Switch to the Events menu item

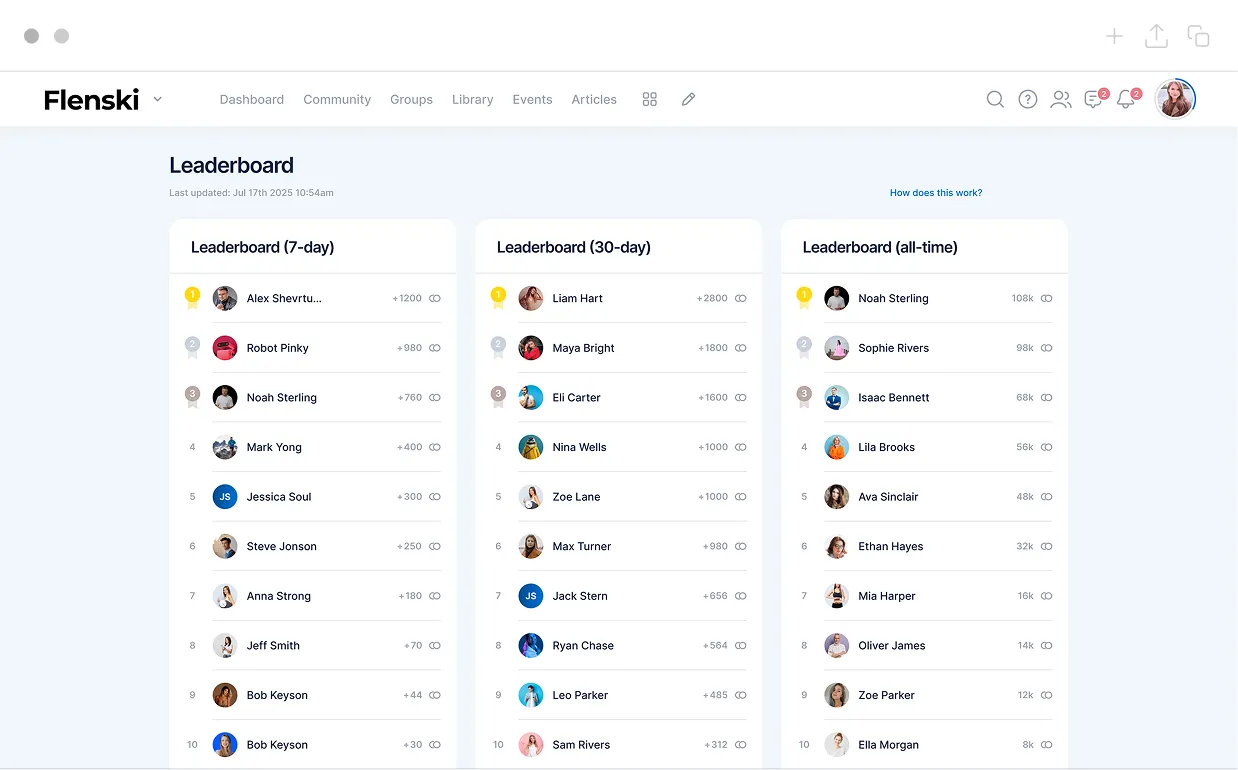(532, 99)
